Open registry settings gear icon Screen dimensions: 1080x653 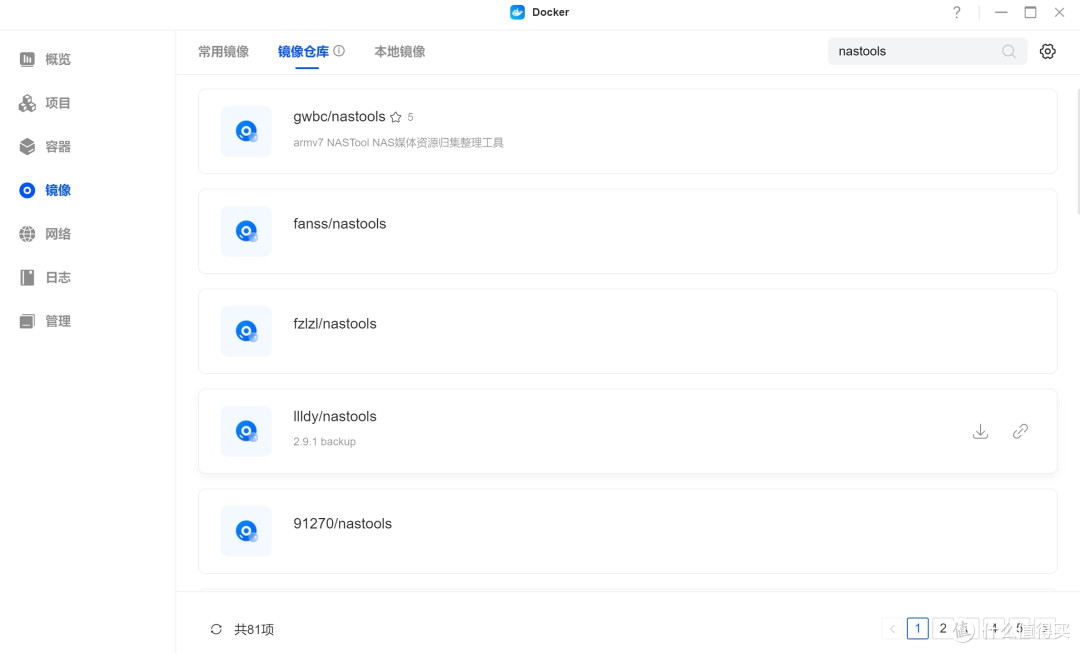pyautogui.click(x=1048, y=52)
